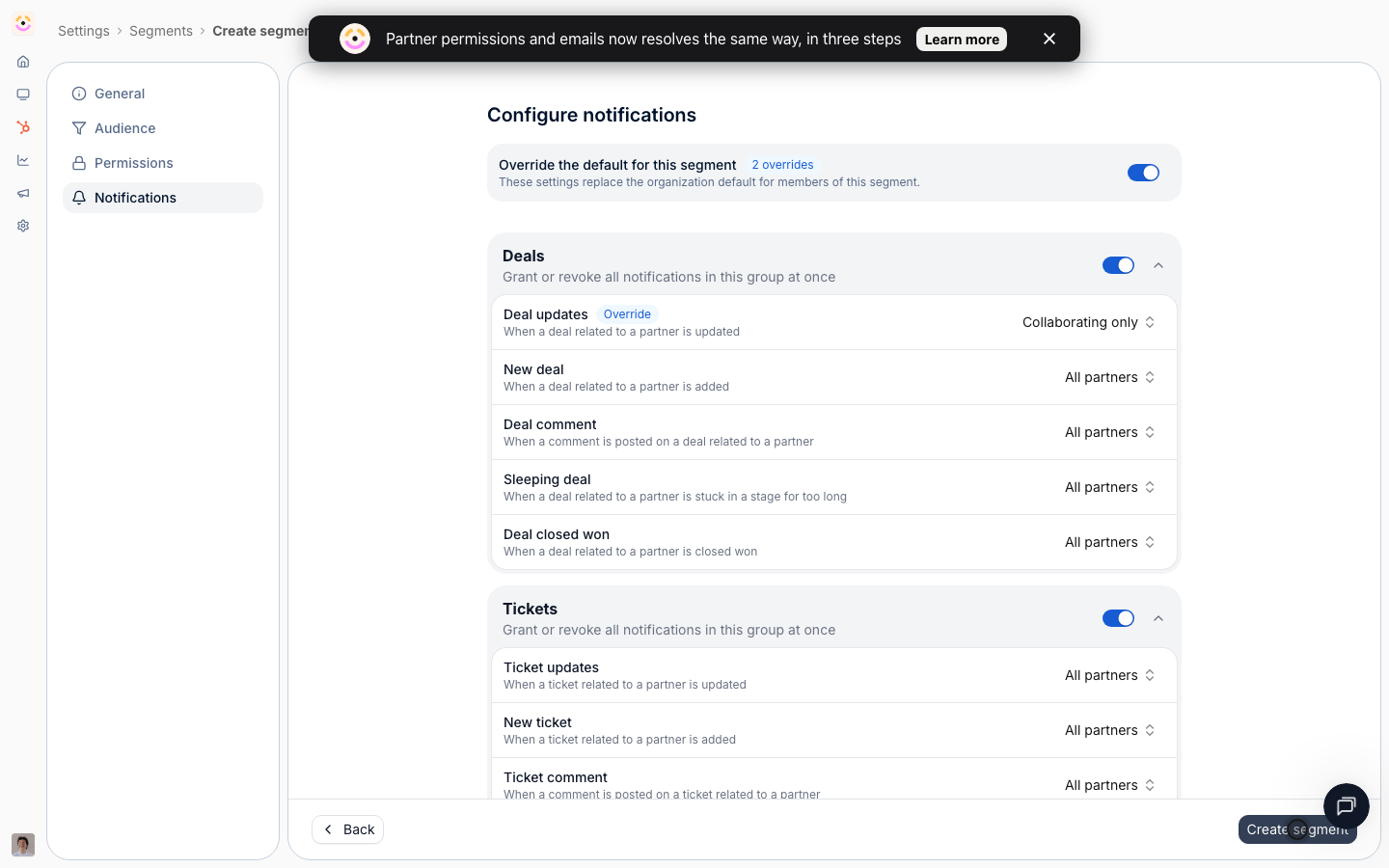Open the HubSpot icon in the left rail
The image size is (1389, 868).
23,127
